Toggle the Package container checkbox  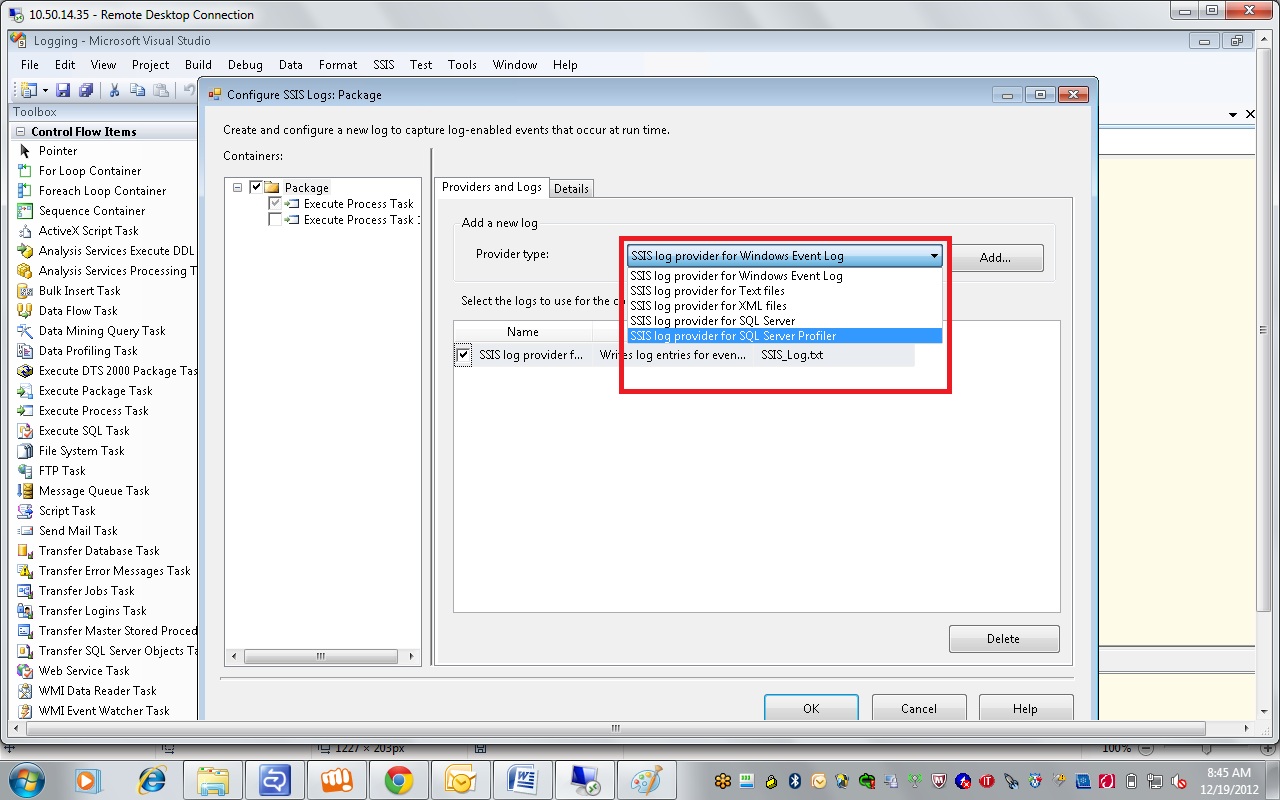(256, 187)
